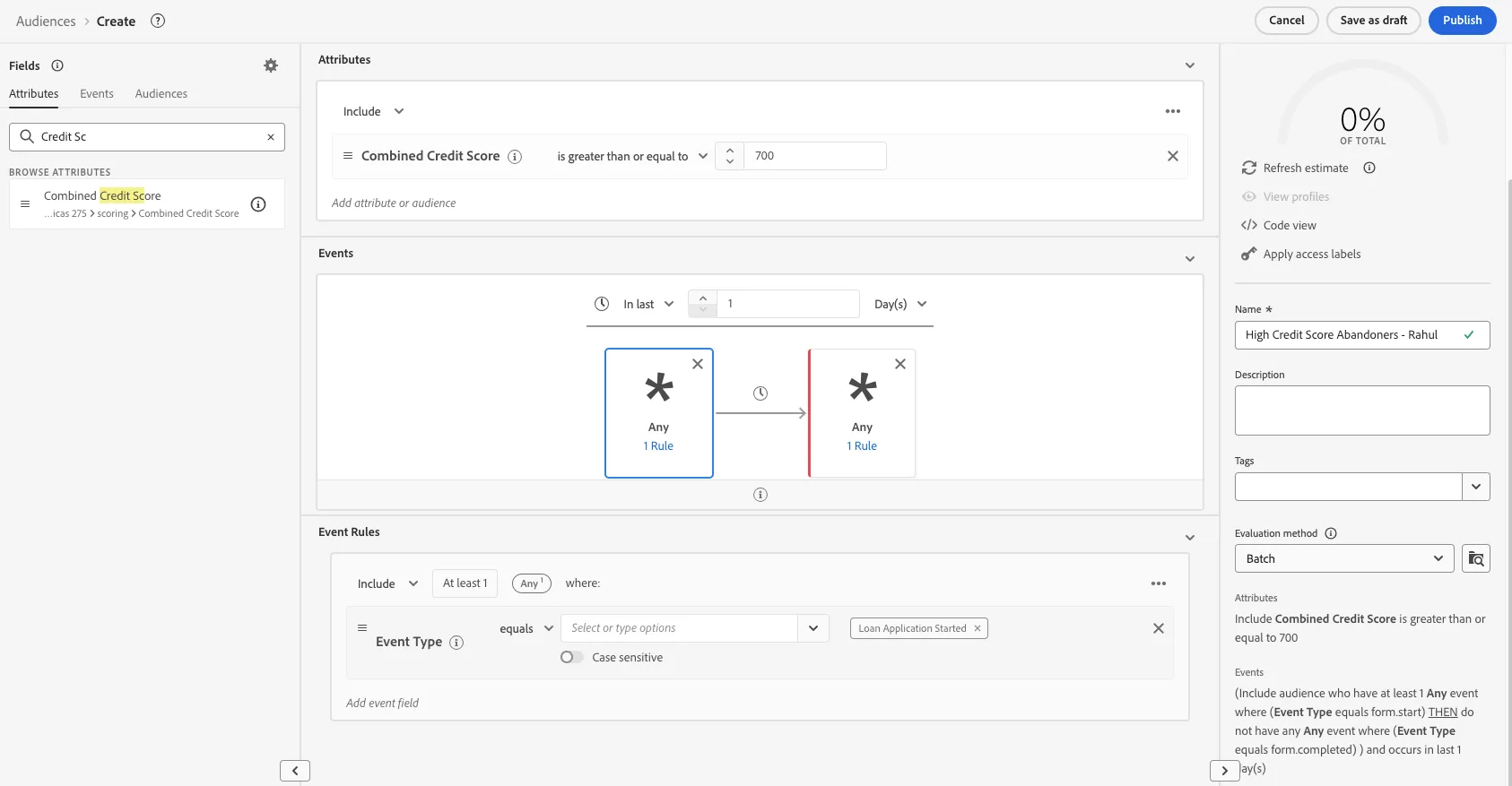Select the Attributes fields tab
1512x786 pixels.
pyautogui.click(x=34, y=93)
